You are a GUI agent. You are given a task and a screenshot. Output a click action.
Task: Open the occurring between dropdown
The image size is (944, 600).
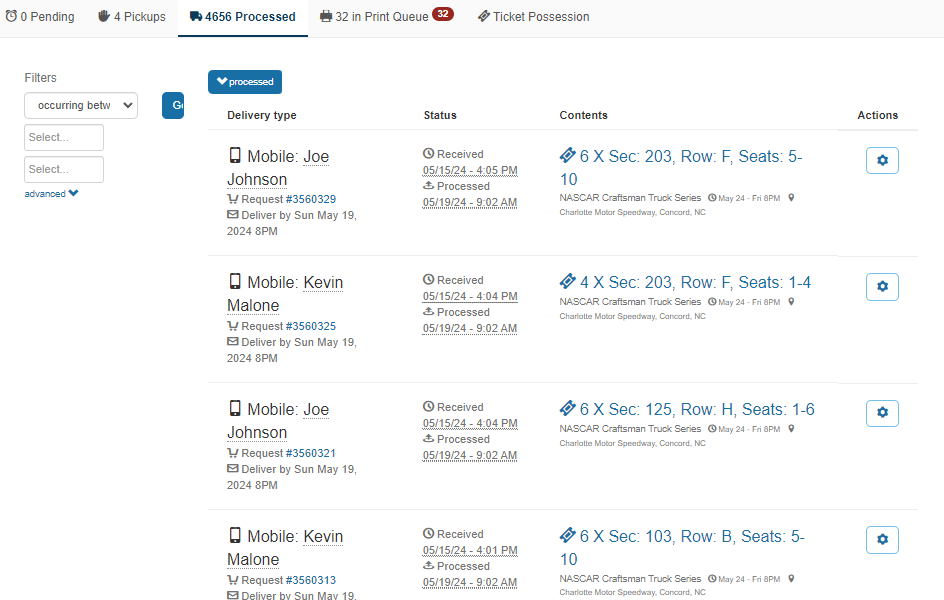[x=81, y=105]
